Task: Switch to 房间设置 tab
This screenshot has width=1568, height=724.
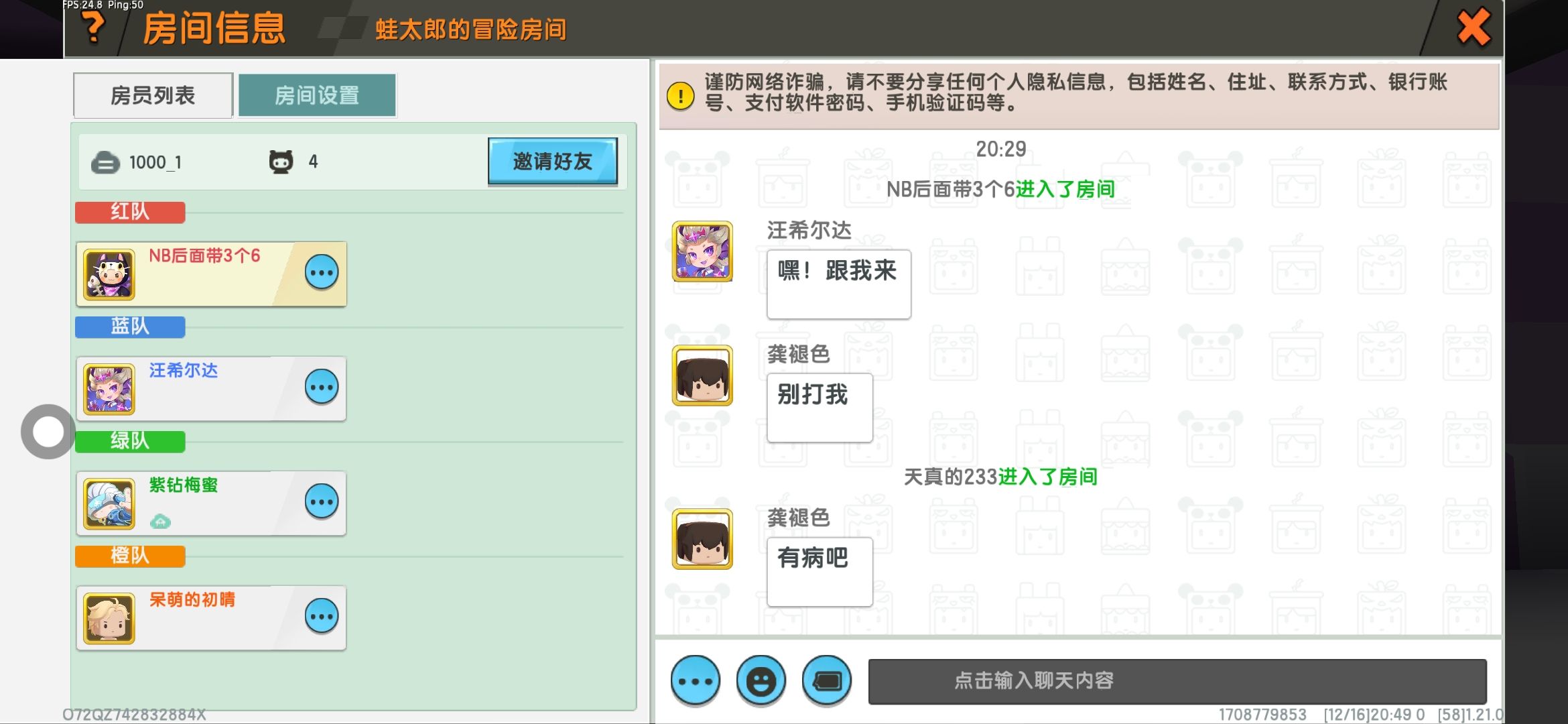Action: (x=317, y=95)
